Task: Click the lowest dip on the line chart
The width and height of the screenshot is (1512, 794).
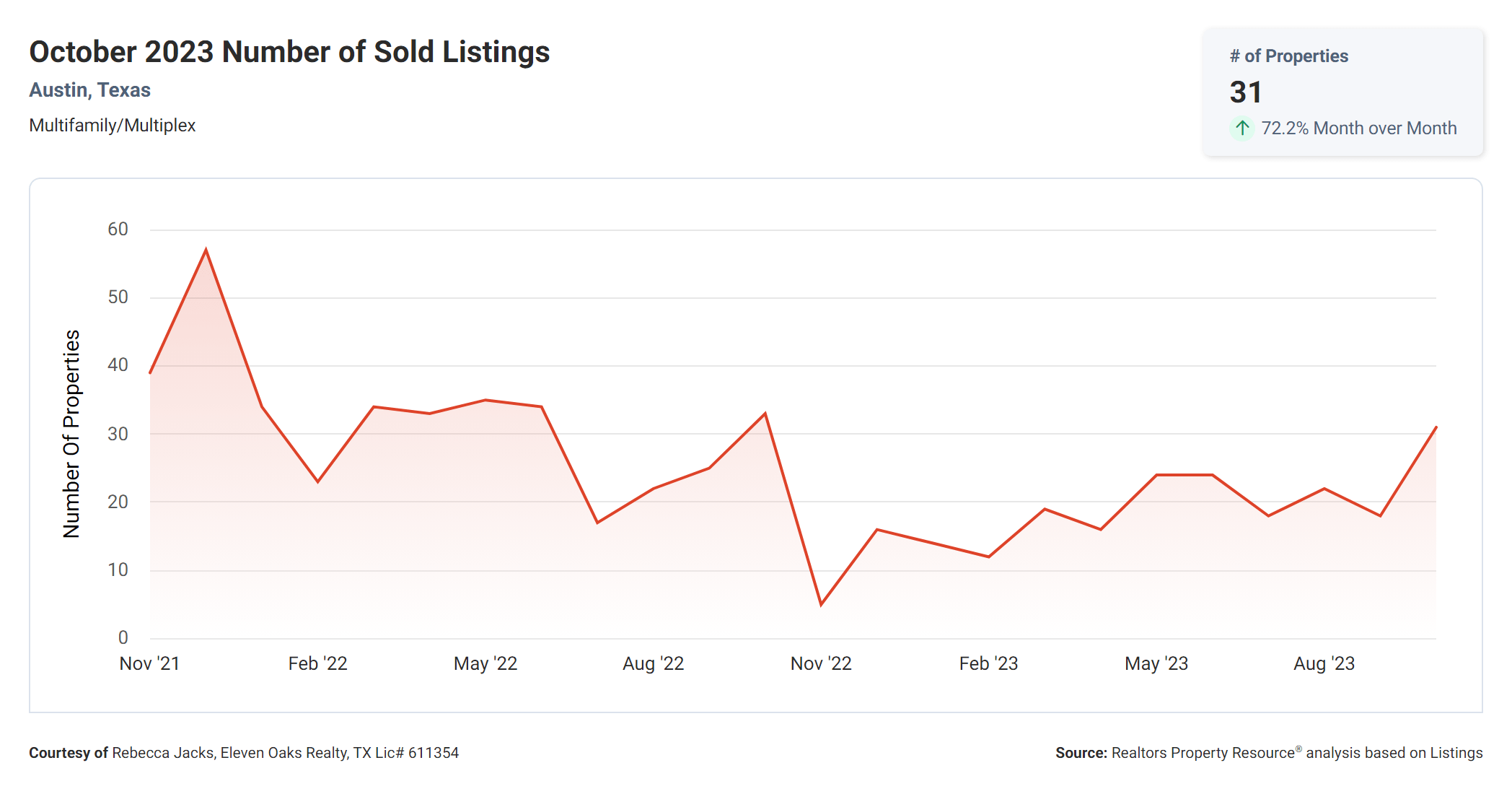Action: 821,604
